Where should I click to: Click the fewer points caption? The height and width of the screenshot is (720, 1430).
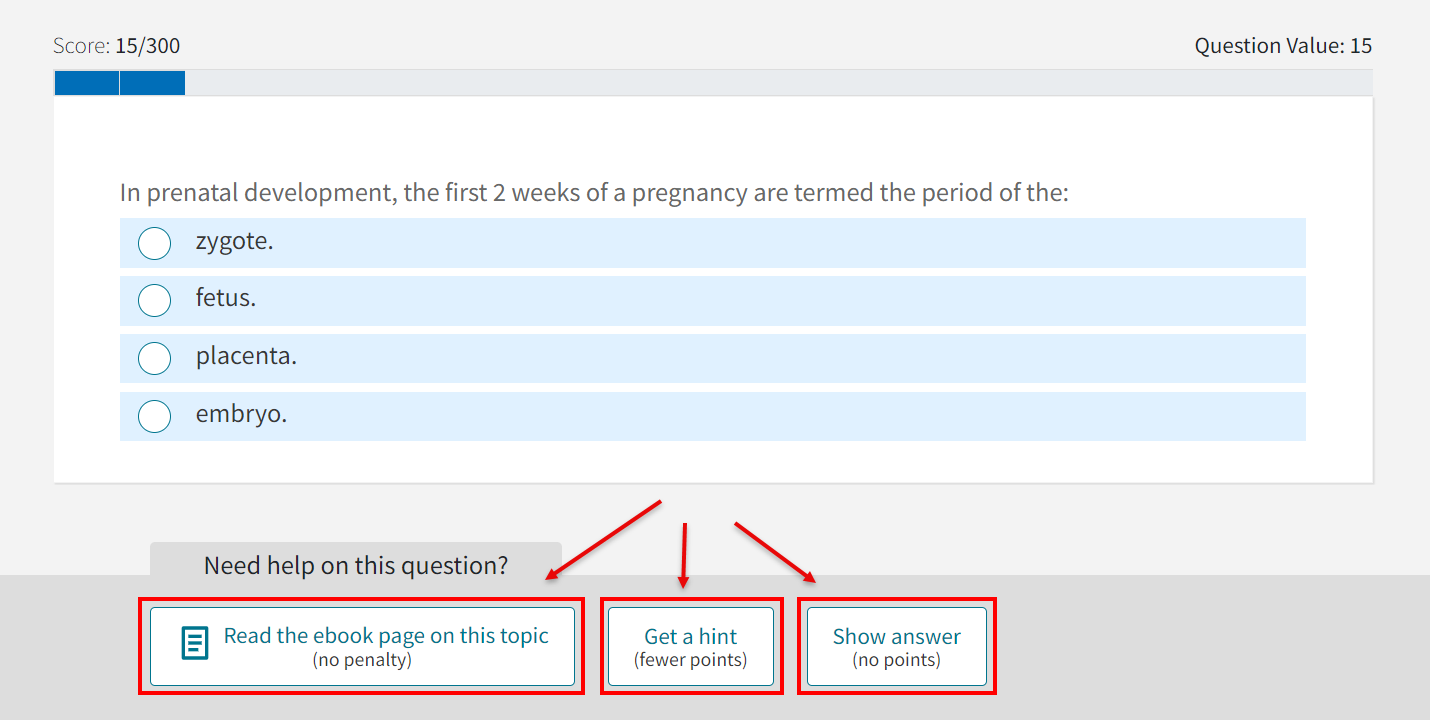click(691, 659)
